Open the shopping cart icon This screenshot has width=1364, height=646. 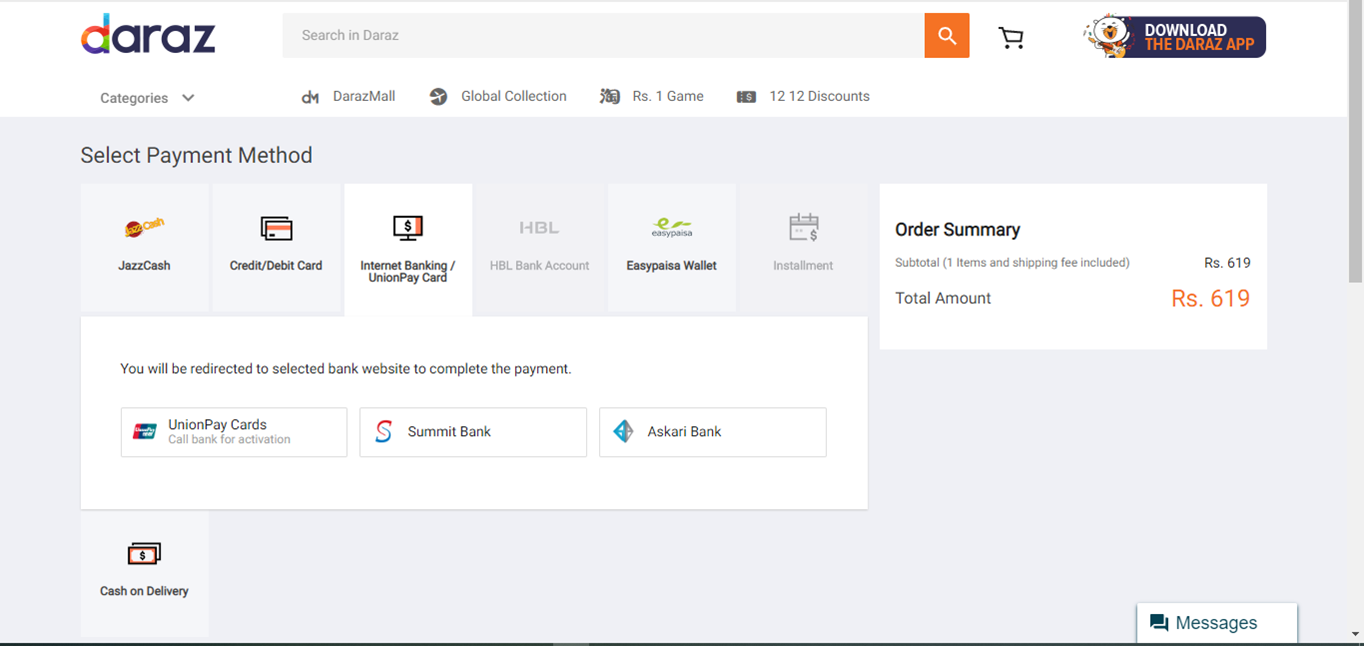pyautogui.click(x=1011, y=38)
